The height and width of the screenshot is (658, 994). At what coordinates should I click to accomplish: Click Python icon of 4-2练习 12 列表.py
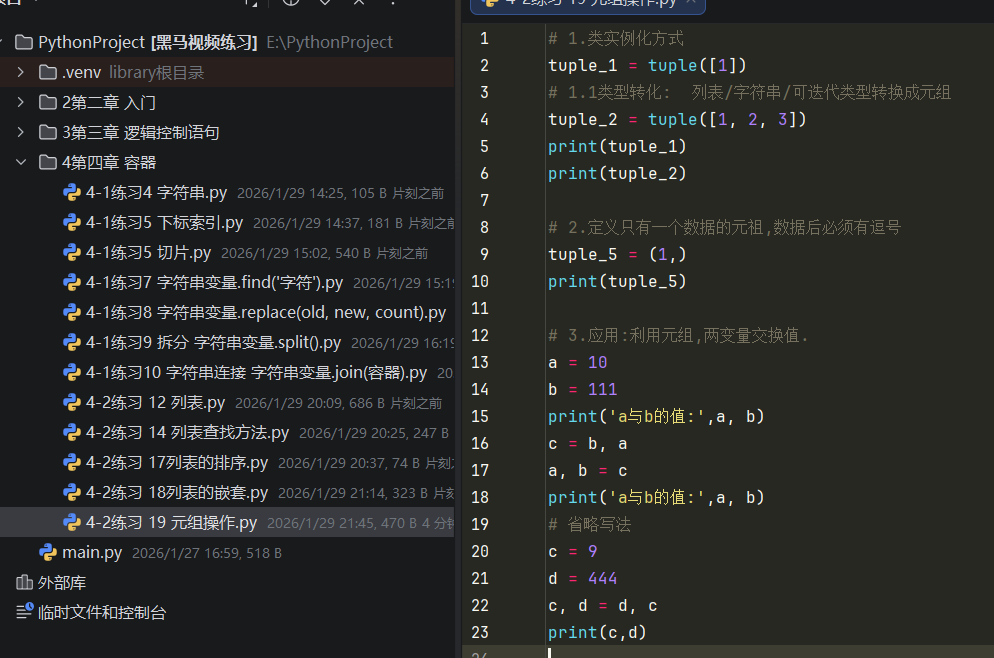[x=72, y=402]
